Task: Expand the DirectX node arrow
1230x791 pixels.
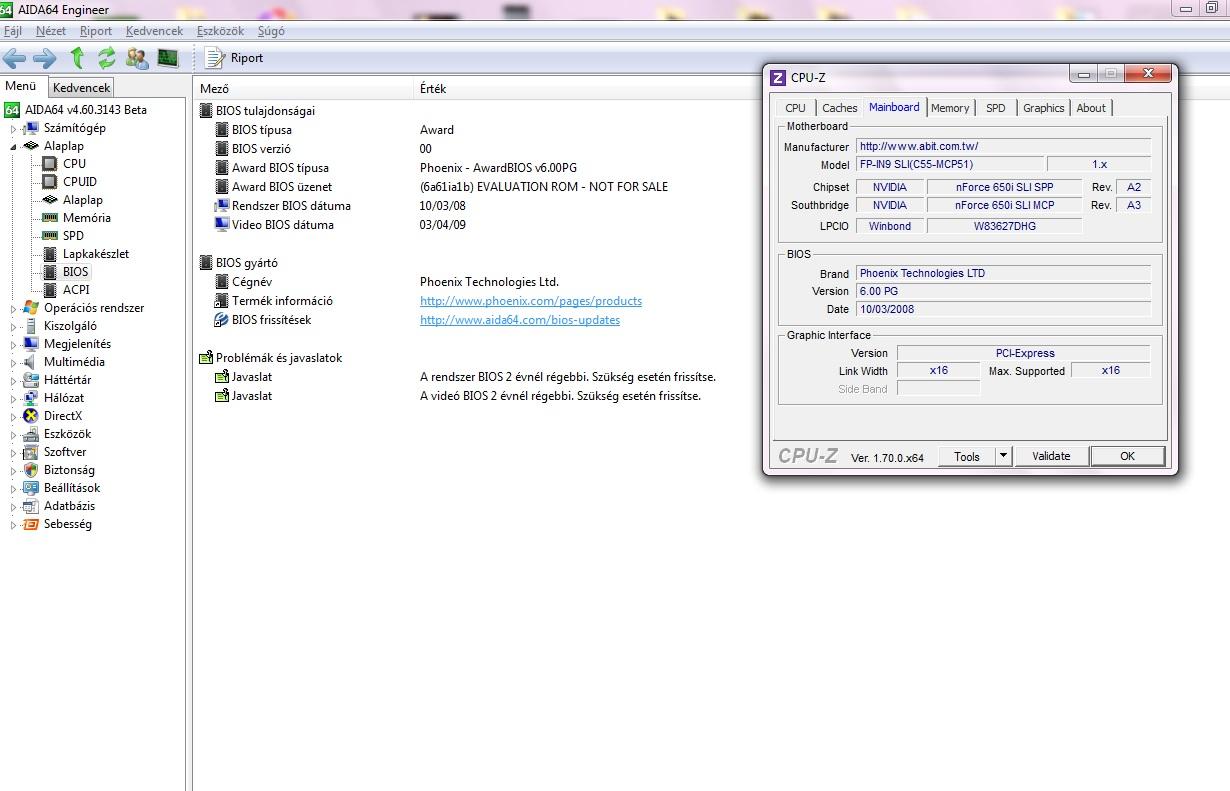Action: click(13, 417)
